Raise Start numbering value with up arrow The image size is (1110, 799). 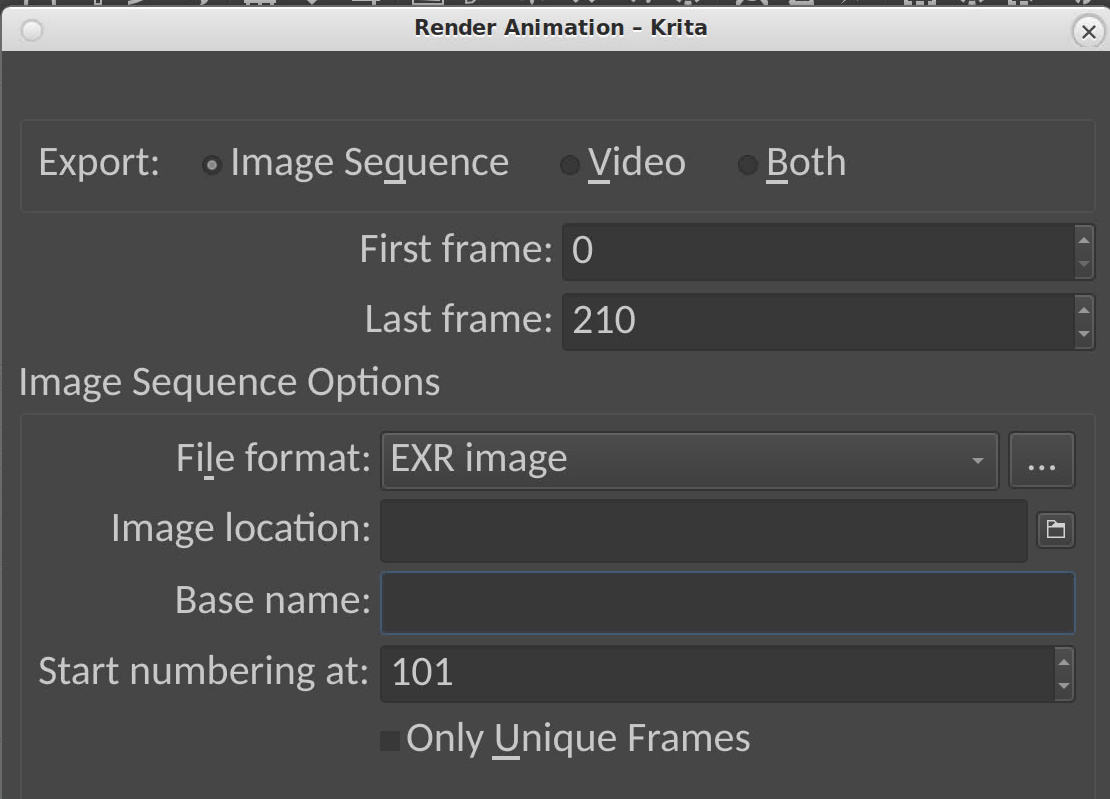tap(1063, 660)
